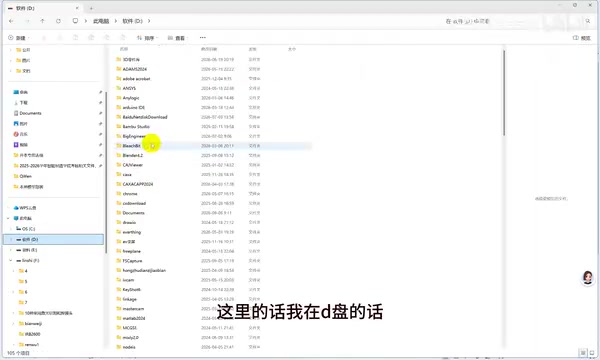Click the Delete trash icon in toolbar
The image size is (600, 360).
point(122,37)
